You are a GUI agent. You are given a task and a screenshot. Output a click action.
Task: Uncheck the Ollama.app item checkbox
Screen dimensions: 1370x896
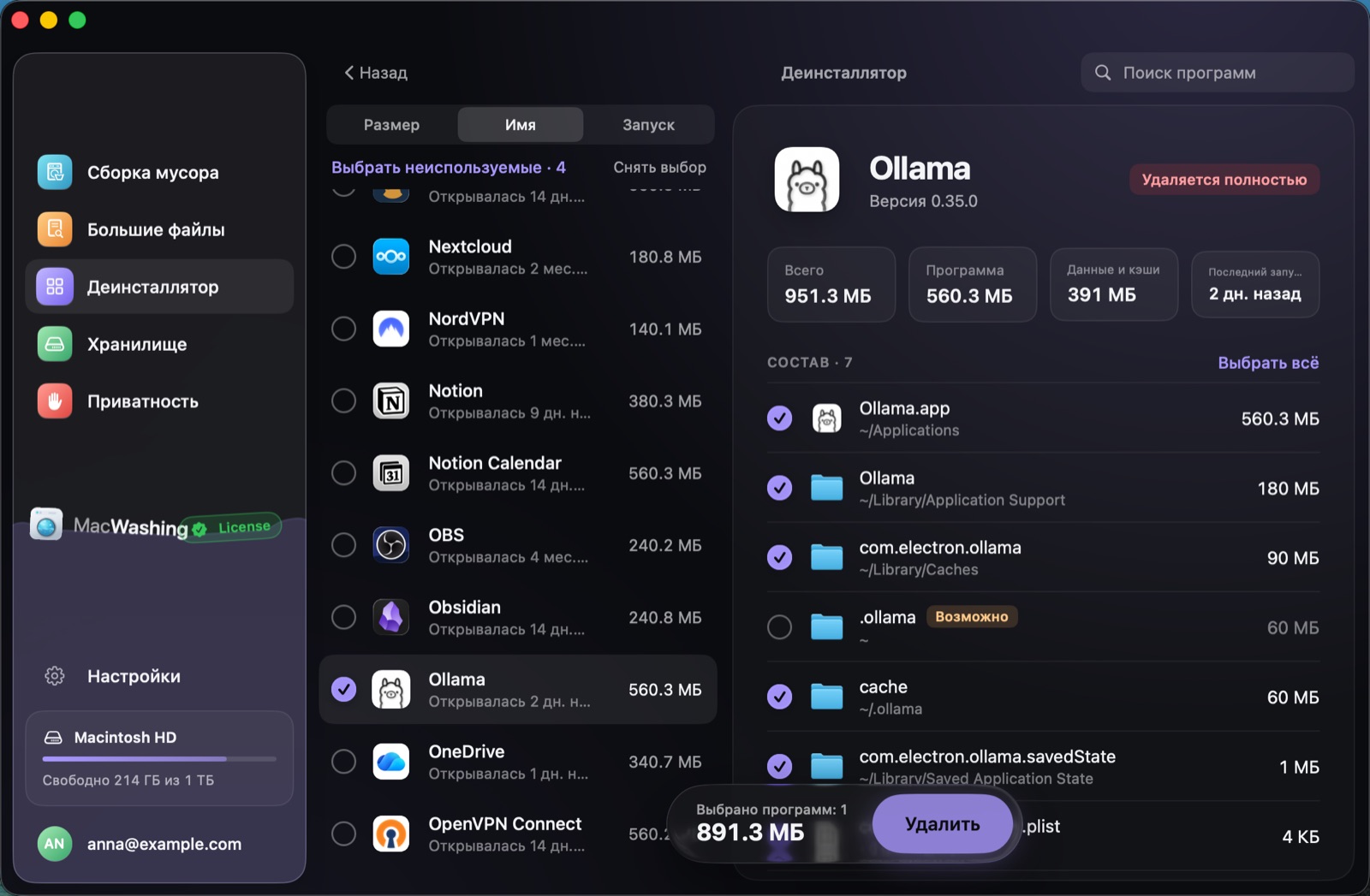pyautogui.click(x=779, y=418)
